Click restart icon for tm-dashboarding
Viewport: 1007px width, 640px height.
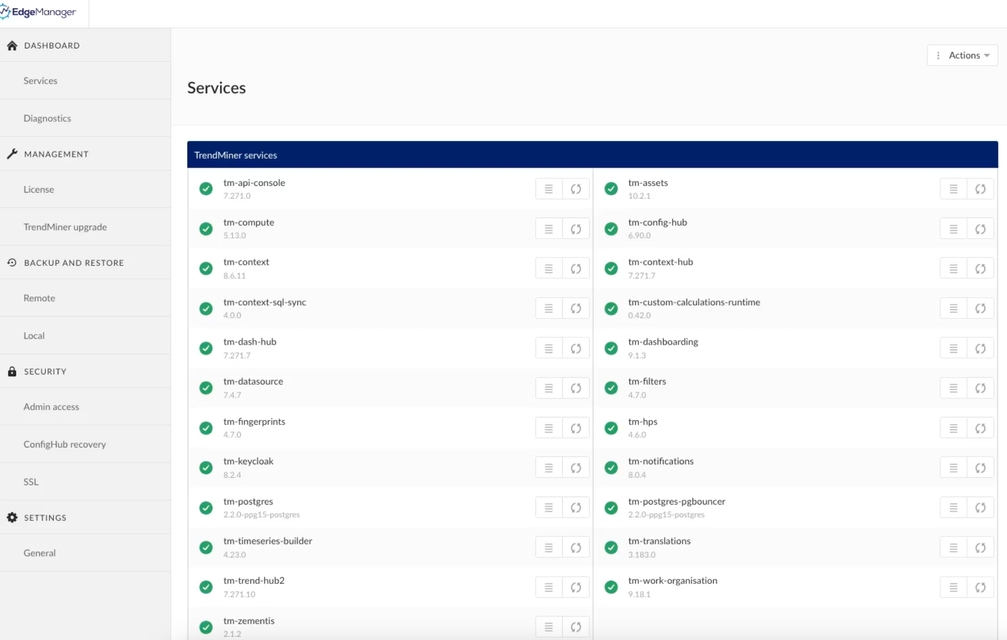[x=980, y=348]
